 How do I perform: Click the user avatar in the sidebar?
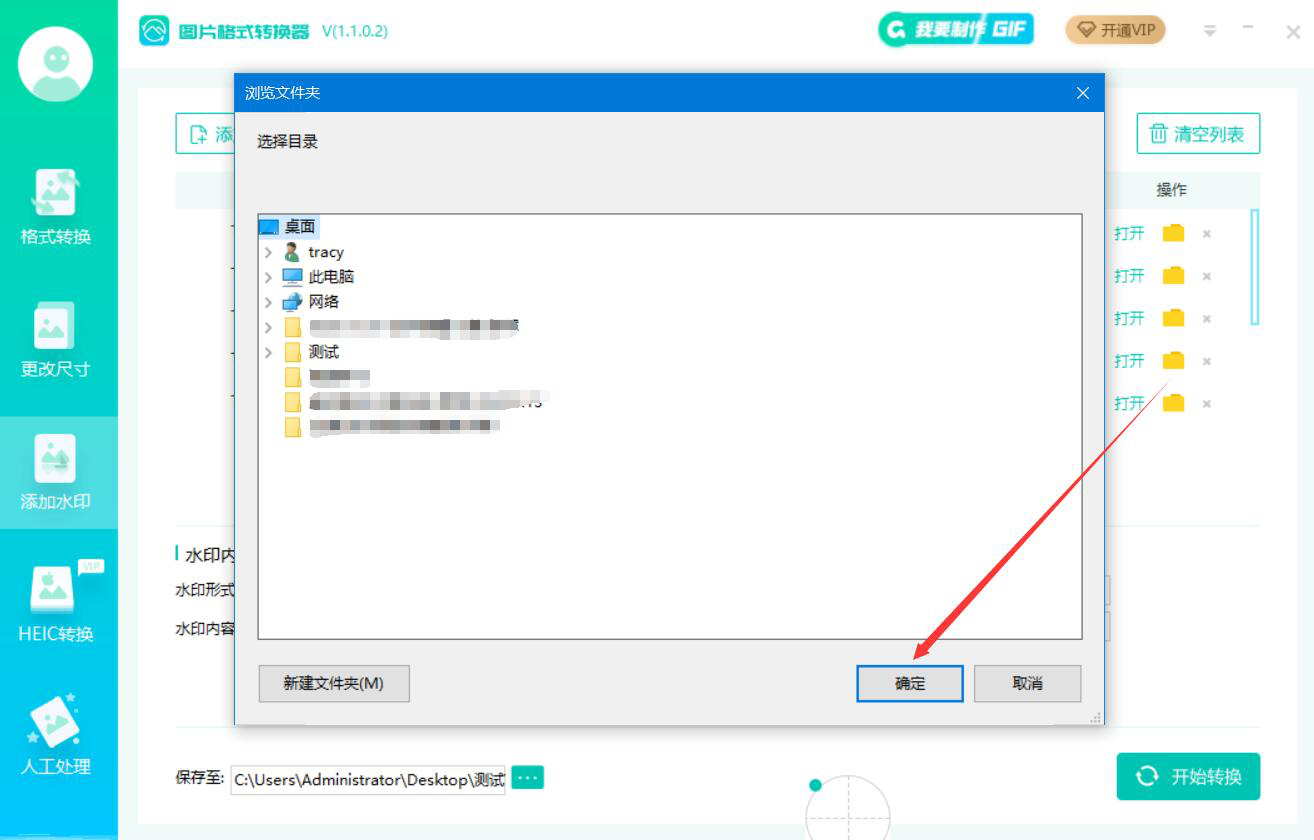point(56,64)
